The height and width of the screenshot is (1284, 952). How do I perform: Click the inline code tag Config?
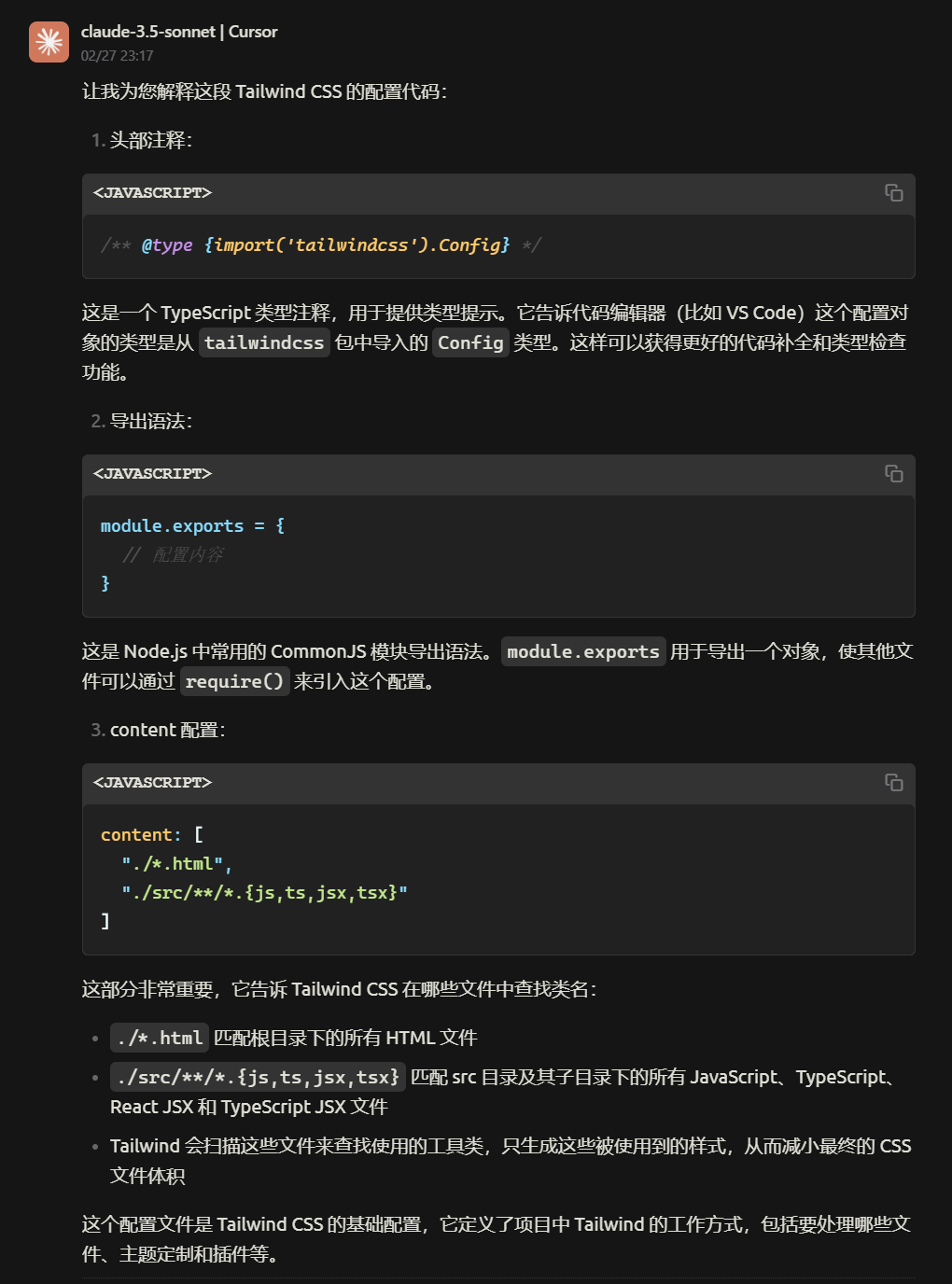(470, 342)
